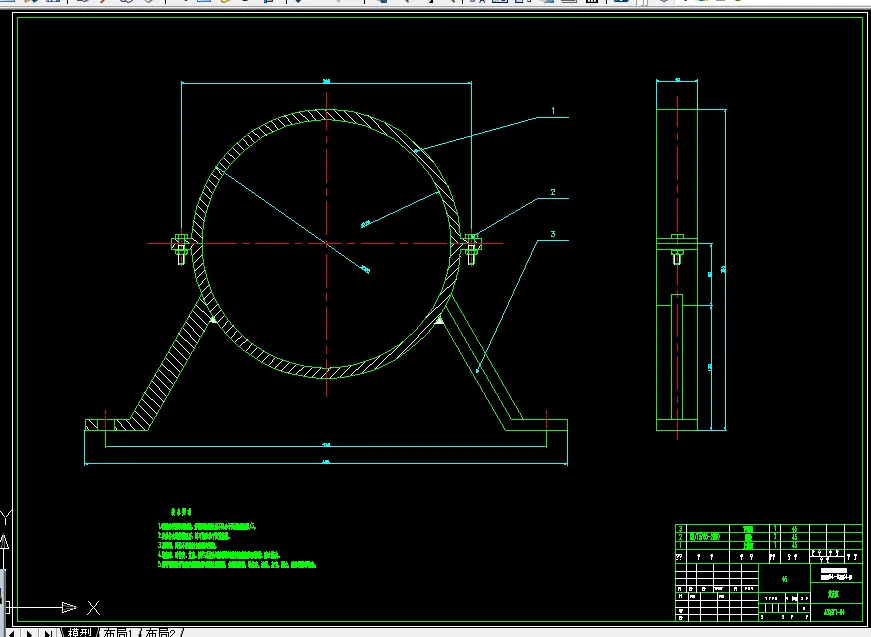Select the UCS X axis icon
Image resolution: width=871 pixels, height=637 pixels.
[x=93, y=608]
